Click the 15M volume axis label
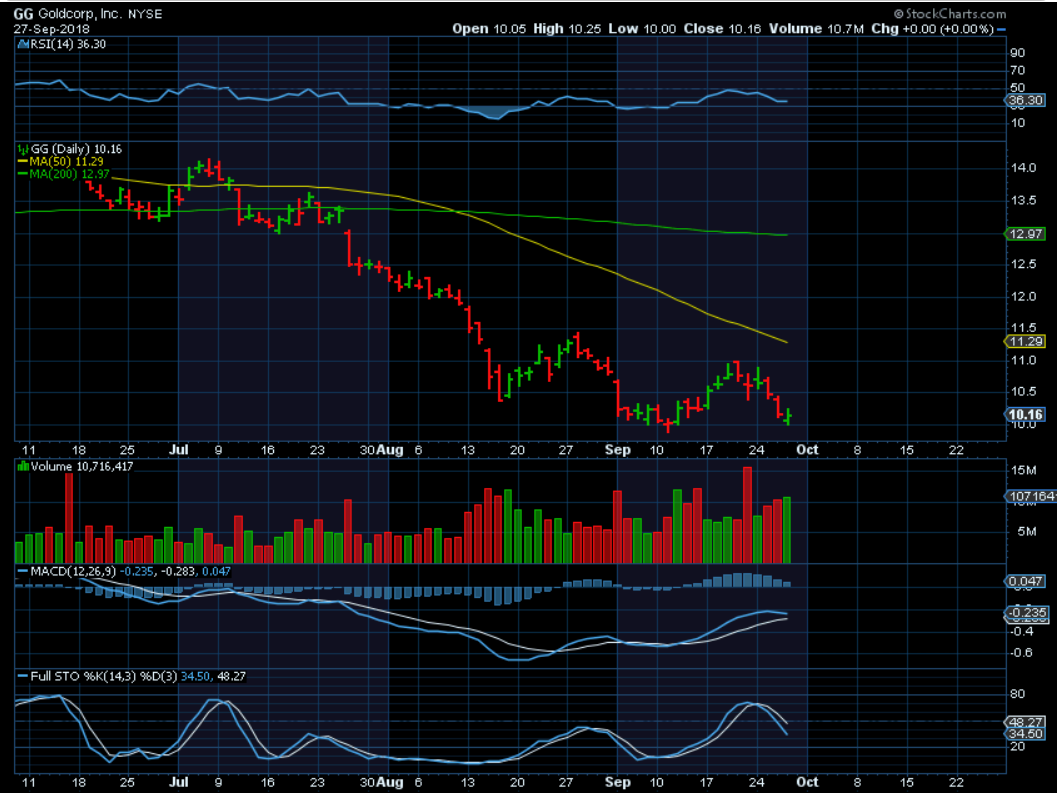 pos(1023,471)
